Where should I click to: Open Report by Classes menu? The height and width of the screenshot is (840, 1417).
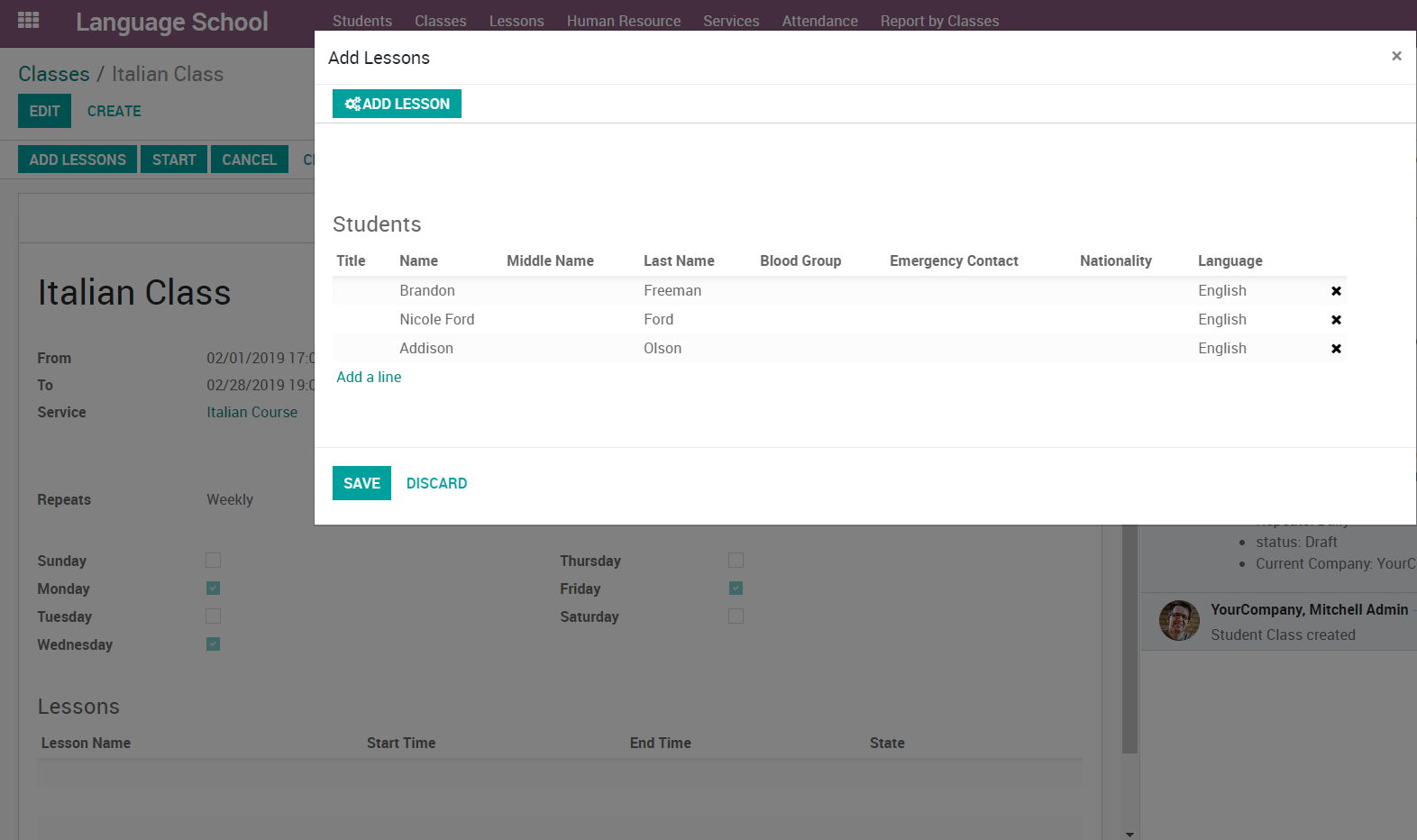pyautogui.click(x=939, y=21)
